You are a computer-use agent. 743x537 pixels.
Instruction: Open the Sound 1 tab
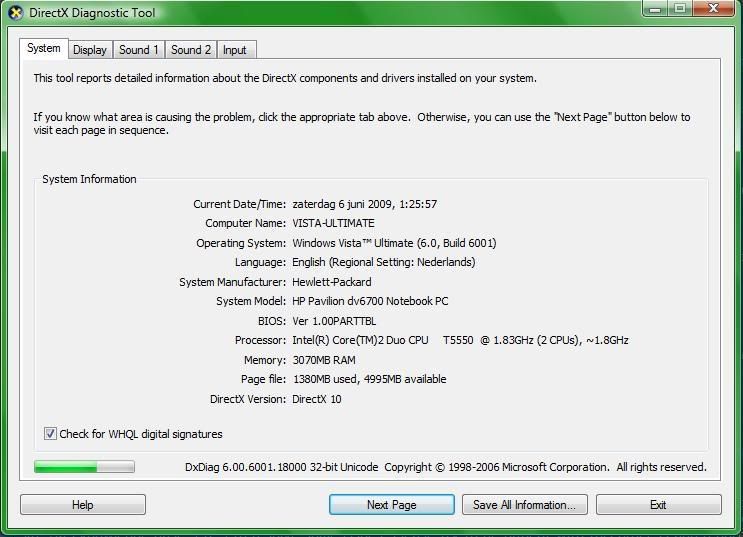[139, 50]
